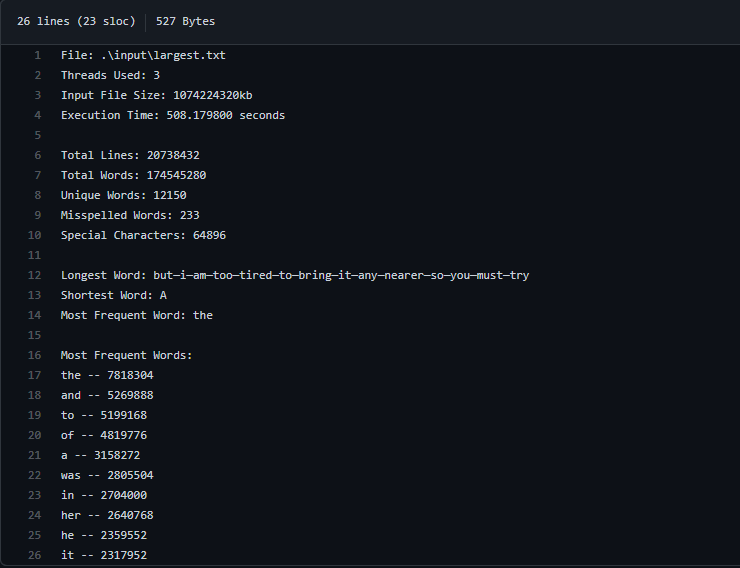Click line number 9 for Misspelled Words

pos(37,215)
